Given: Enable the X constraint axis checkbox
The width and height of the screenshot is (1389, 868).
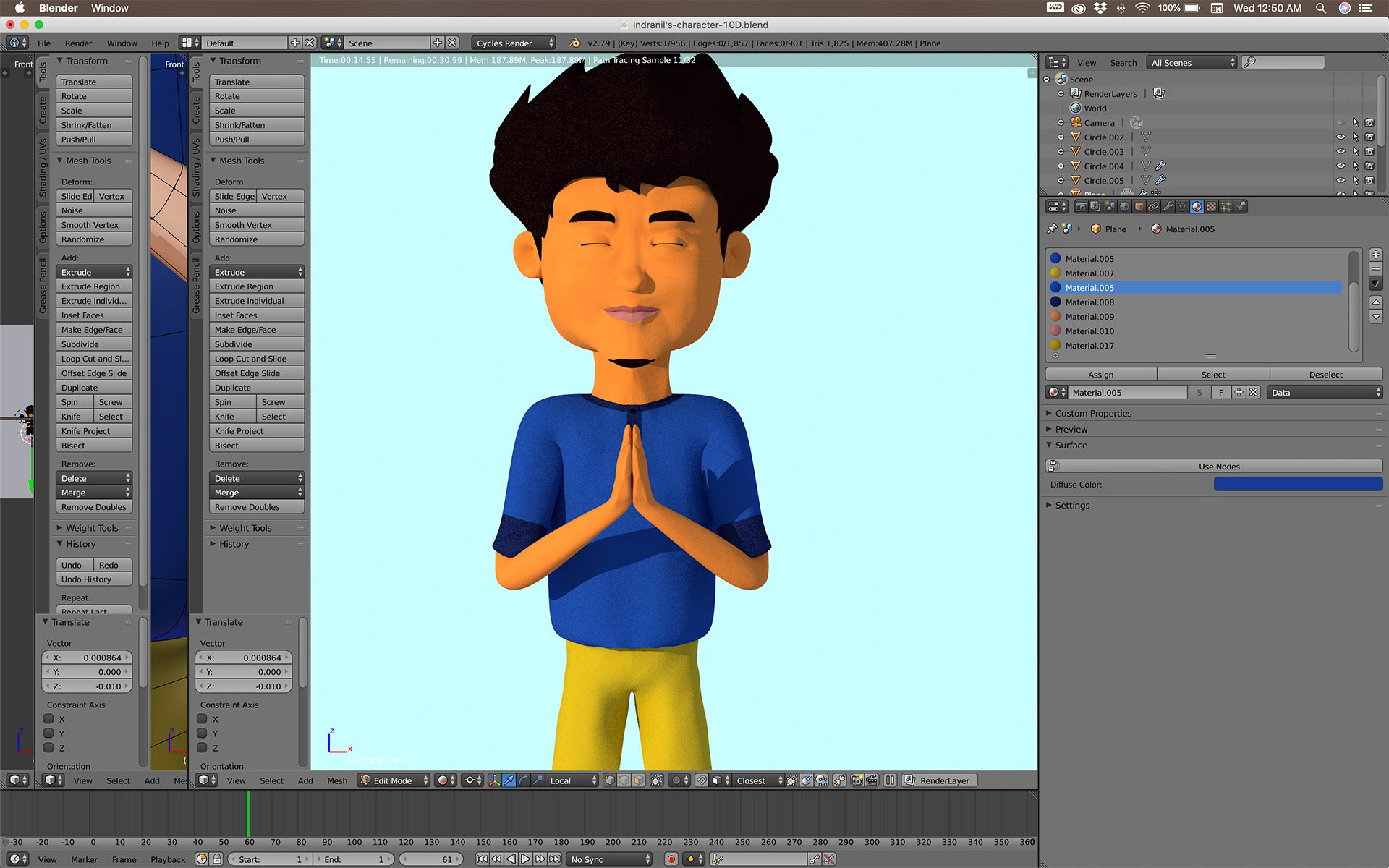Looking at the screenshot, I should pos(202,719).
